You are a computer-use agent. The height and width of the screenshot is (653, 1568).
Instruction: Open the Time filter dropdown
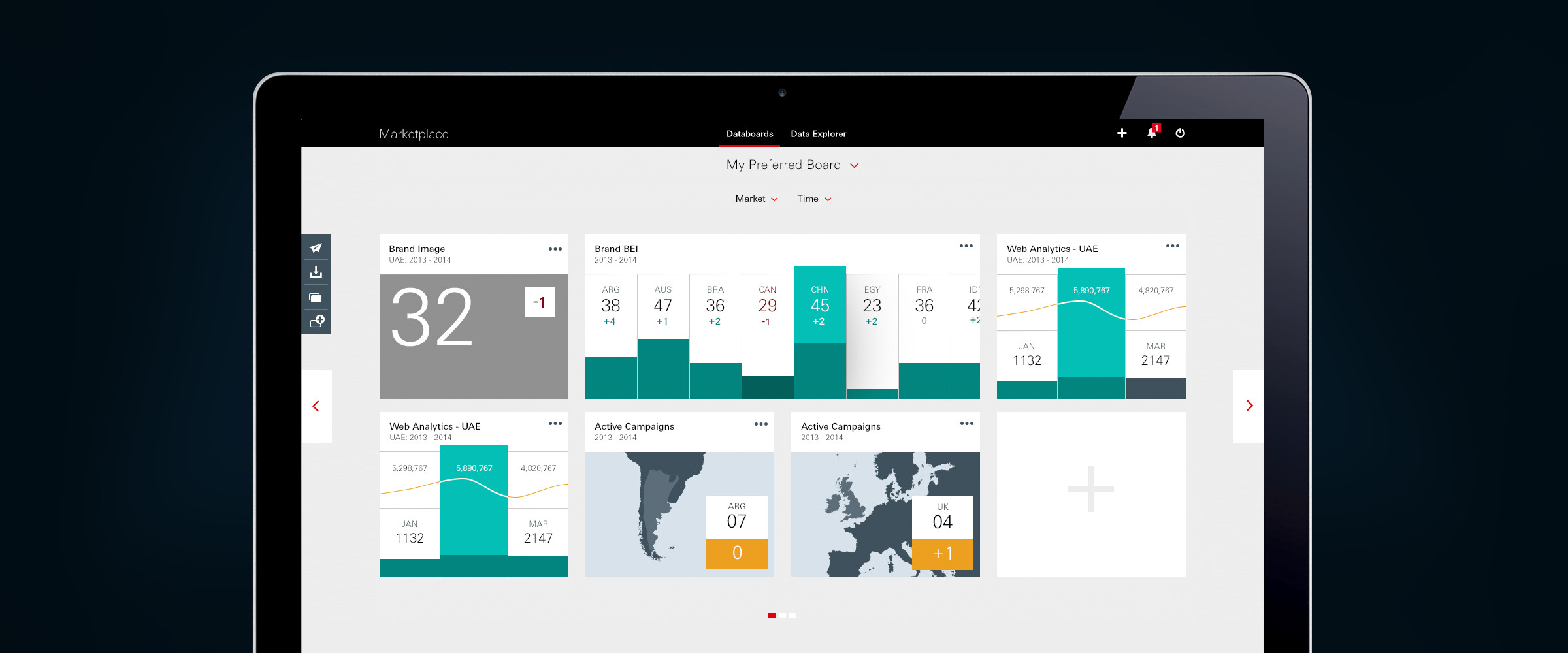tap(813, 199)
